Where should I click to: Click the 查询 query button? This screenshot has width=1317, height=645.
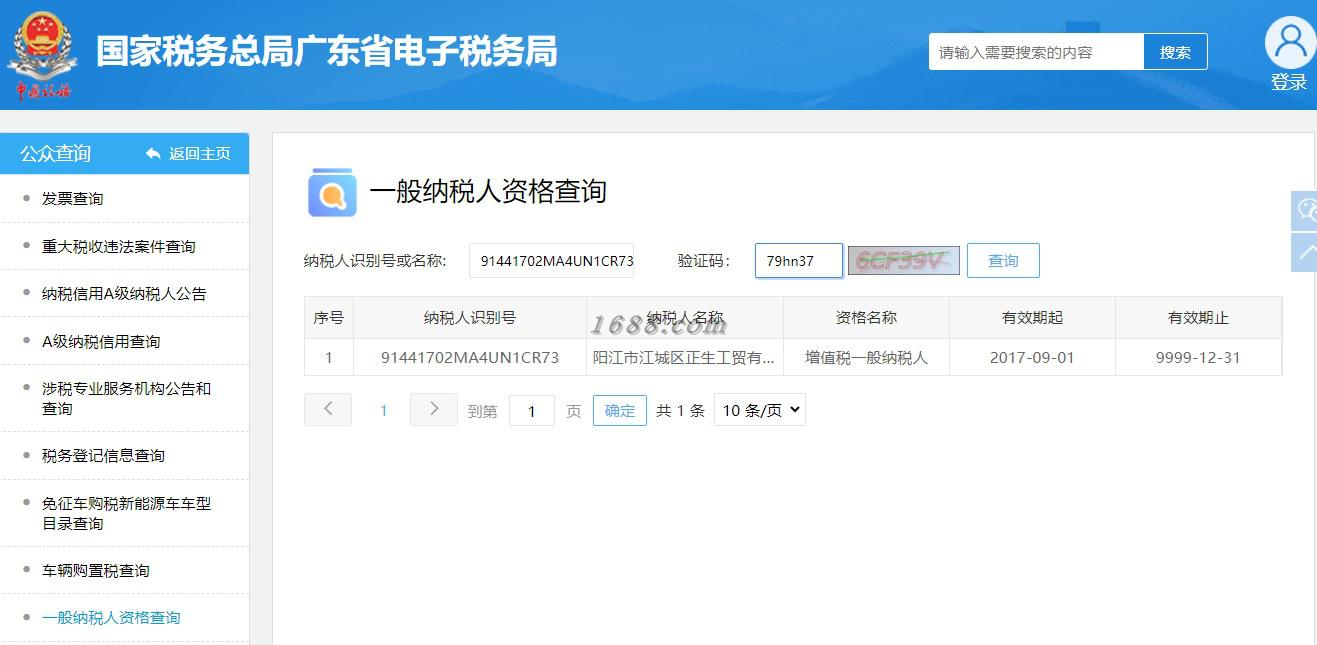coord(1003,261)
